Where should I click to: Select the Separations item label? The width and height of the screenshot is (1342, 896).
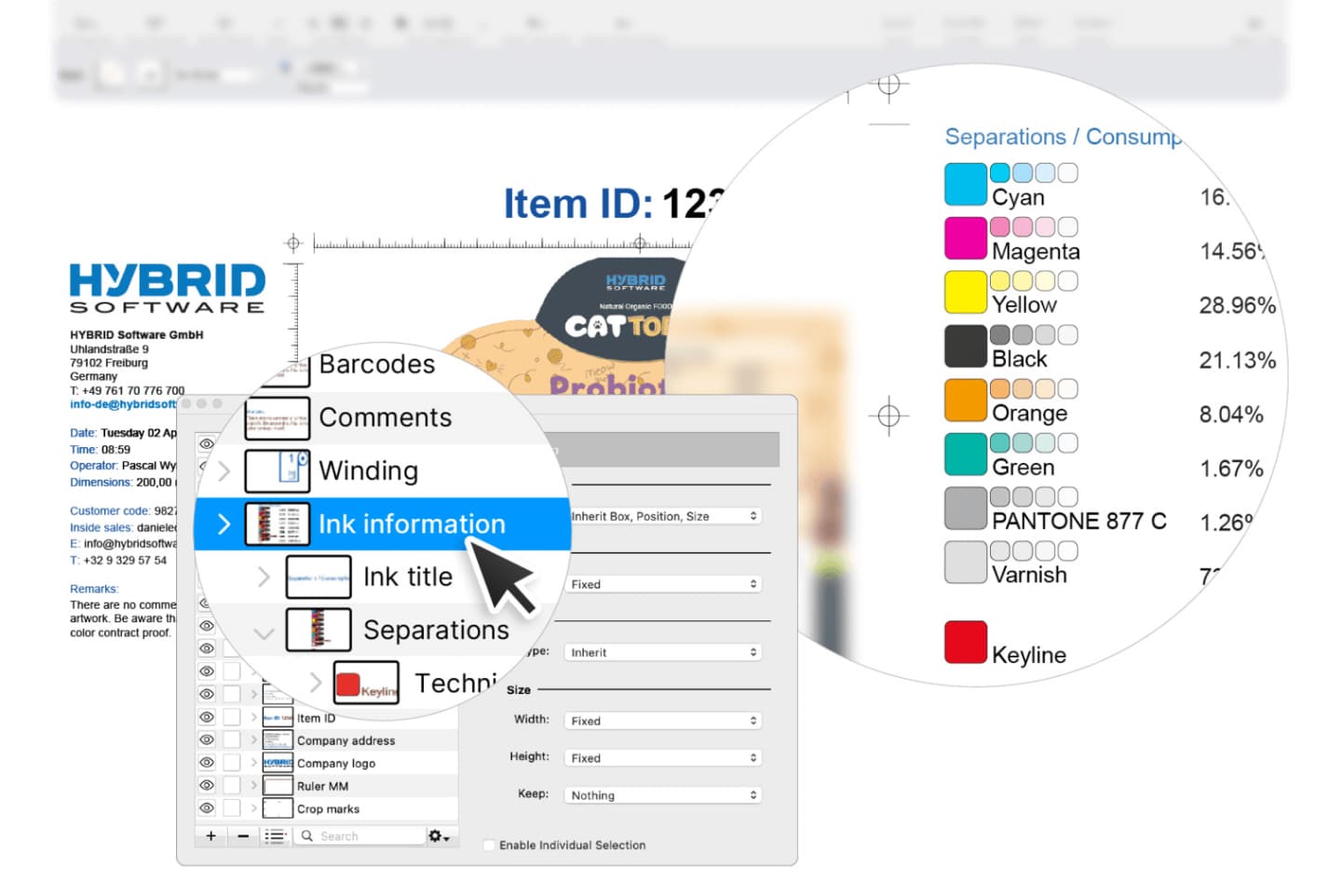(x=436, y=631)
